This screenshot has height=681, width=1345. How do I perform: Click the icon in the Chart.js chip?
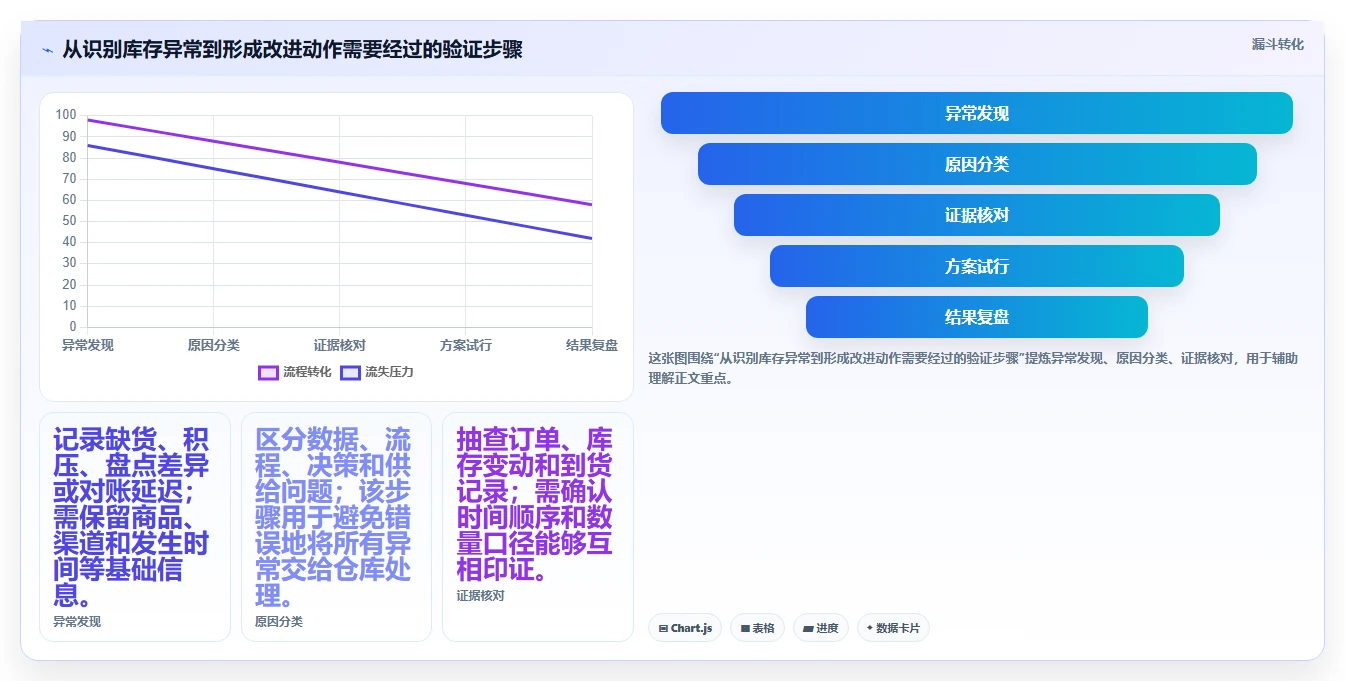[x=663, y=629]
